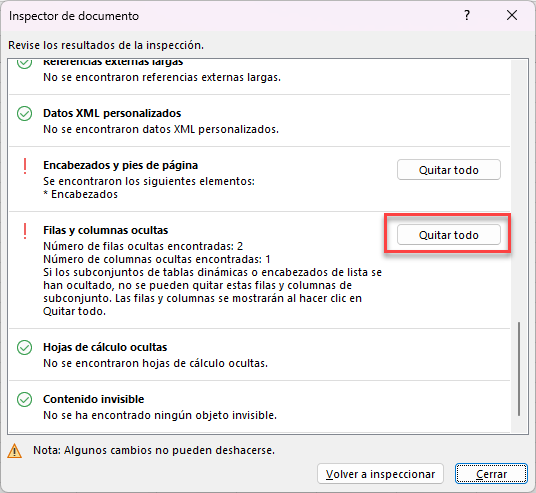Click Volver a inspeccionar button

(x=380, y=474)
